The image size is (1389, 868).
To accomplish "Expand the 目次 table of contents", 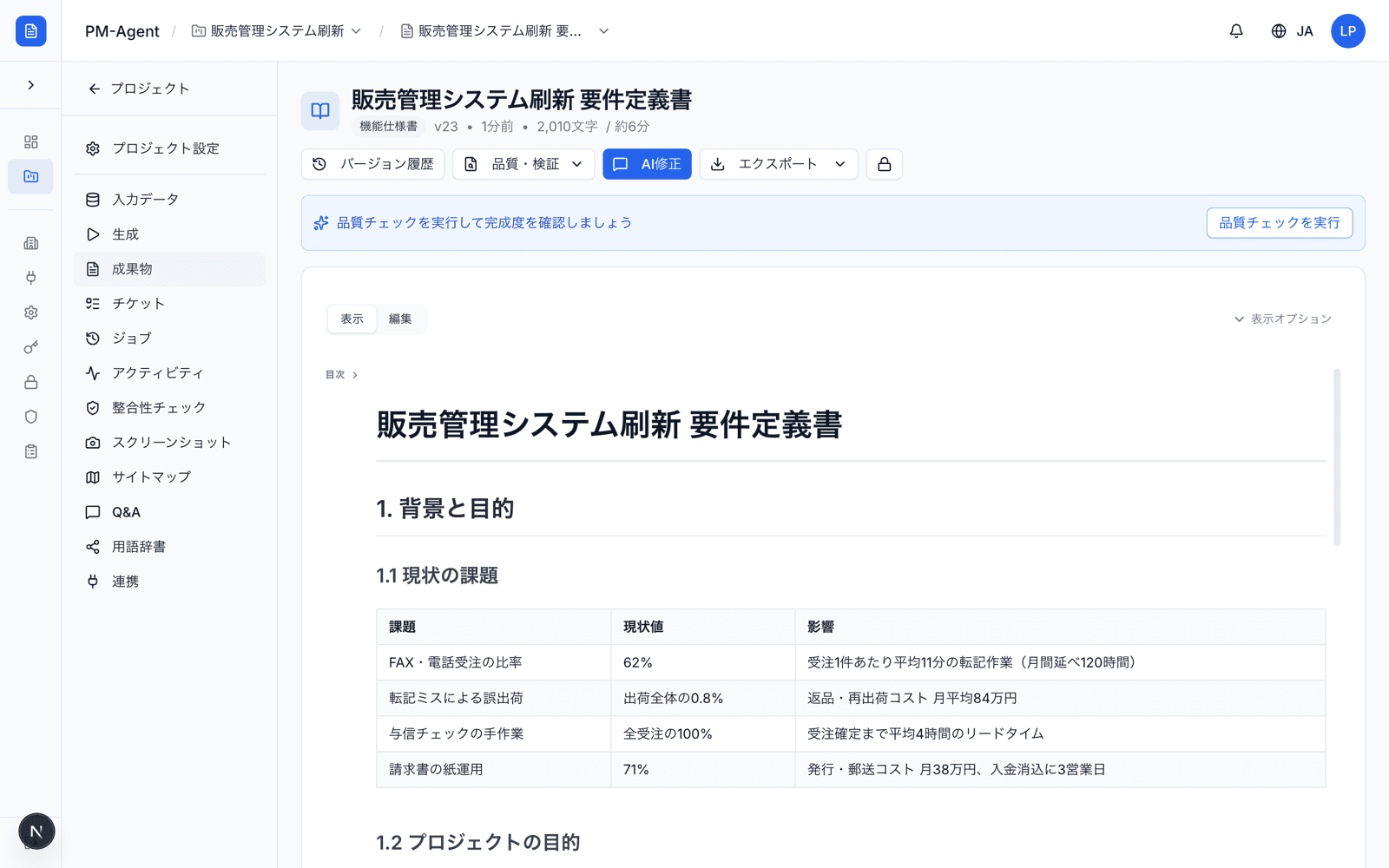I will click(341, 375).
